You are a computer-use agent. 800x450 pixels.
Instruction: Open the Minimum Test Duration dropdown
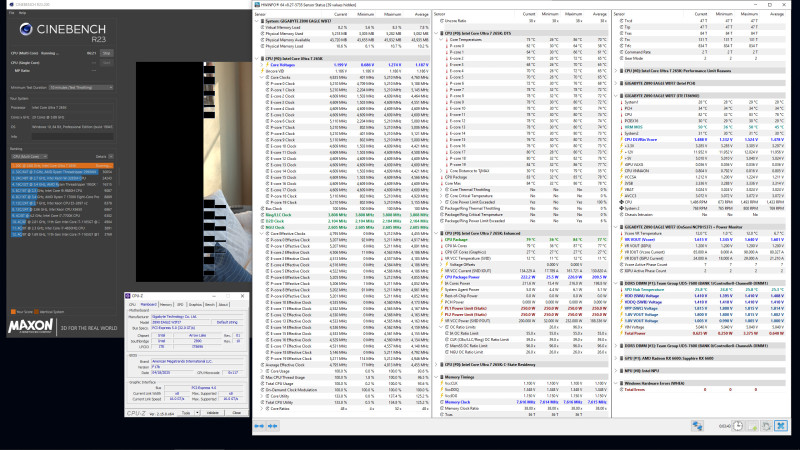(81, 88)
